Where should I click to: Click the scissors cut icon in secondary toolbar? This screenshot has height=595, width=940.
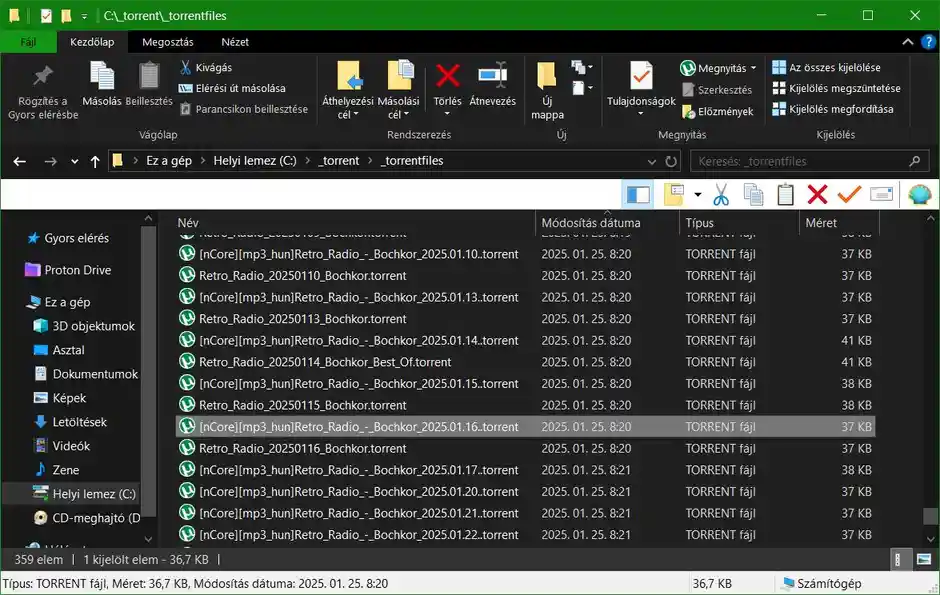click(x=721, y=194)
